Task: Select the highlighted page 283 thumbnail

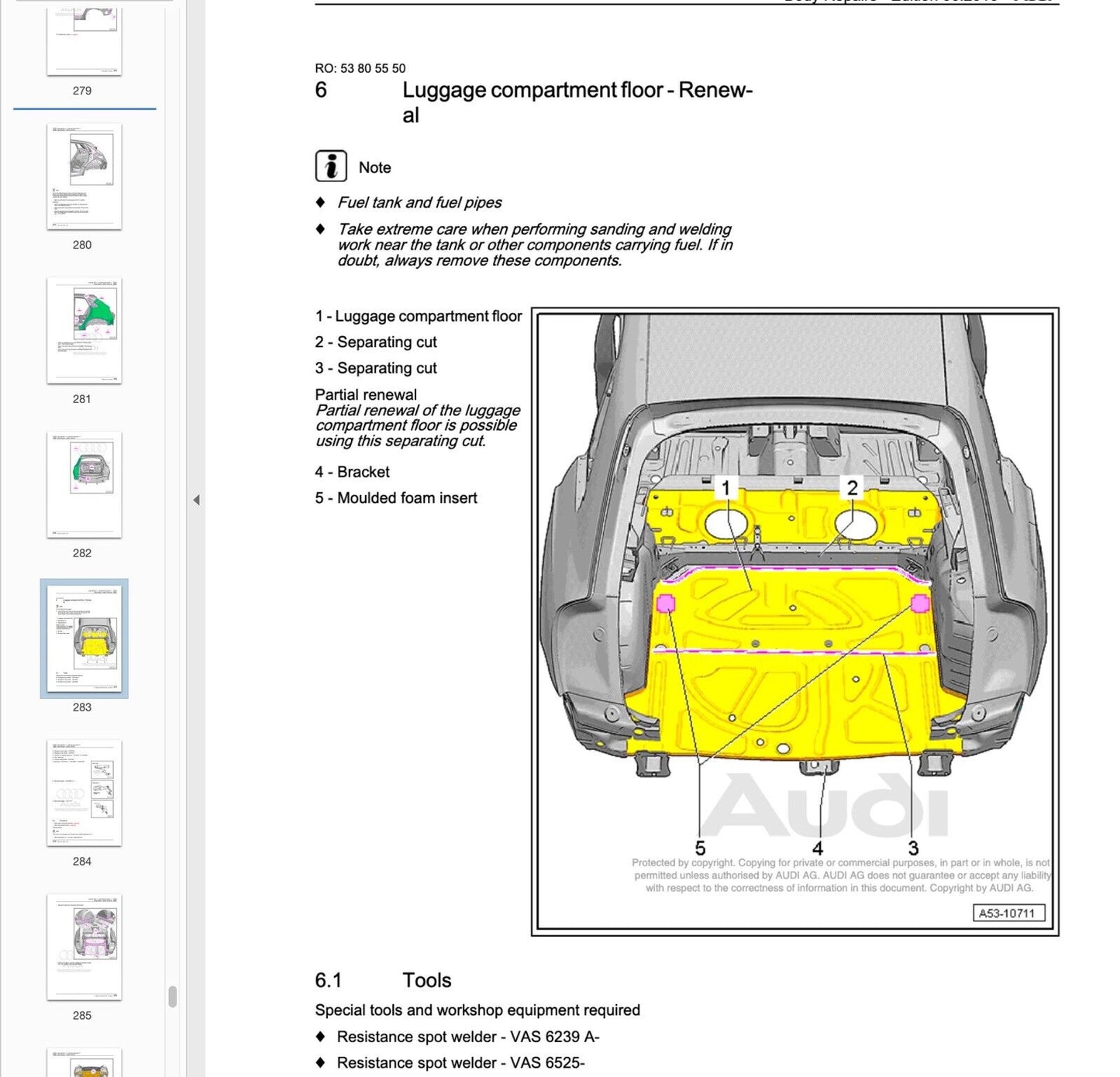Action: (84, 638)
